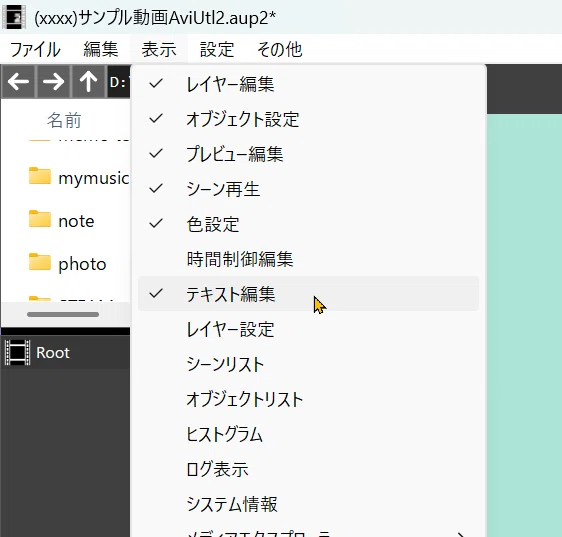Screen dimensions: 562x537
Task: Sort by 名前 column header
Action: 64,120
